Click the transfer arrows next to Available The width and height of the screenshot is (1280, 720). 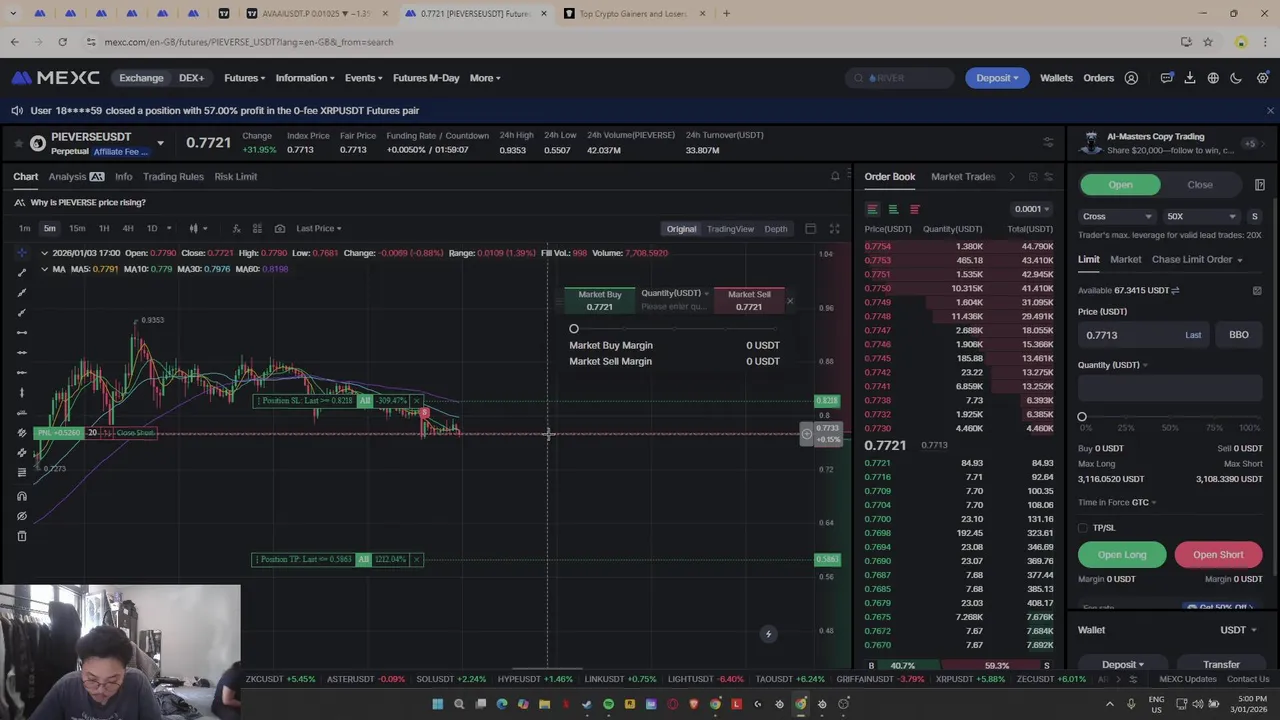click(x=1175, y=290)
